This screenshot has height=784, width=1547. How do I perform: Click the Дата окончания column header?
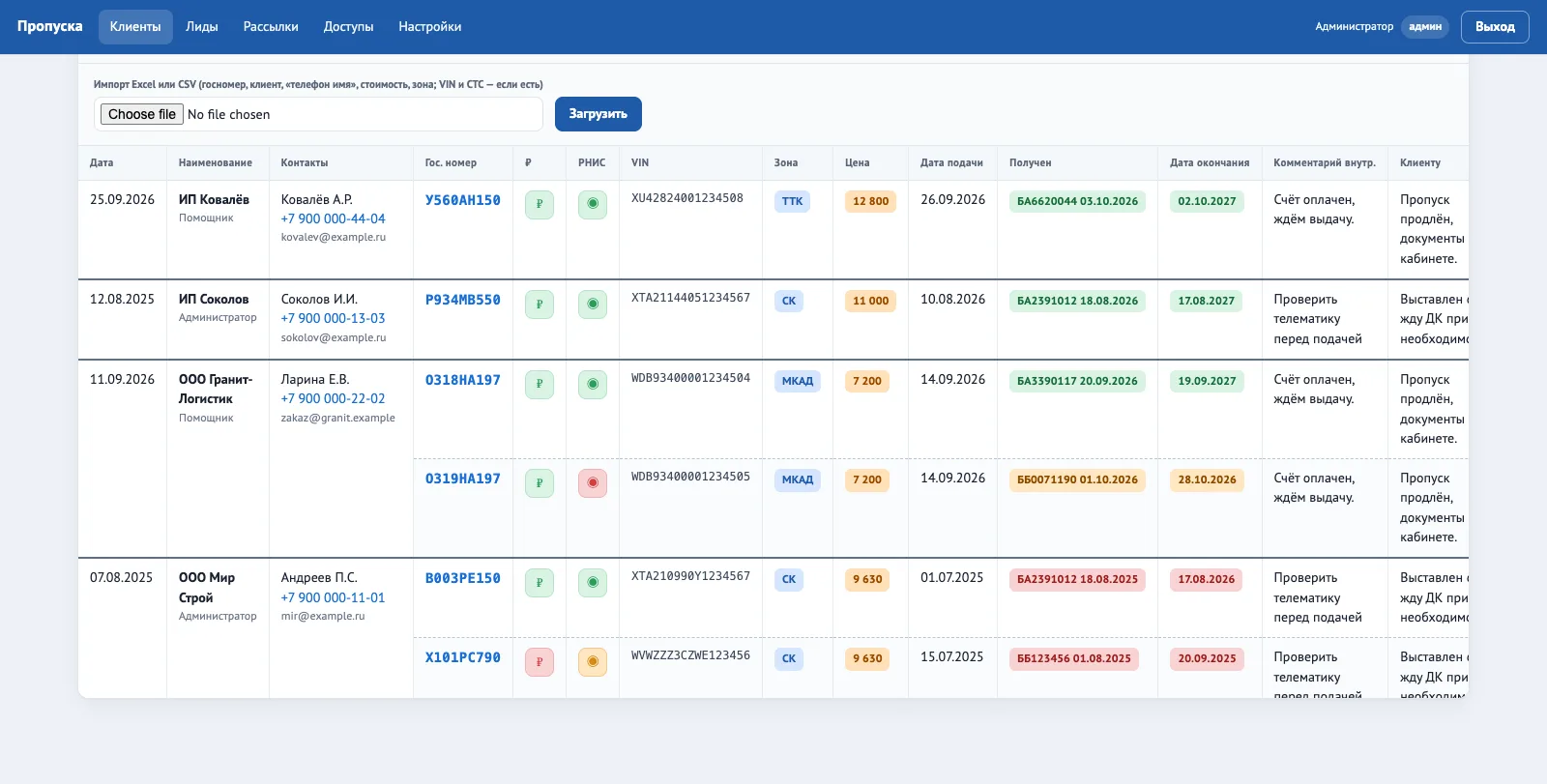(1210, 162)
